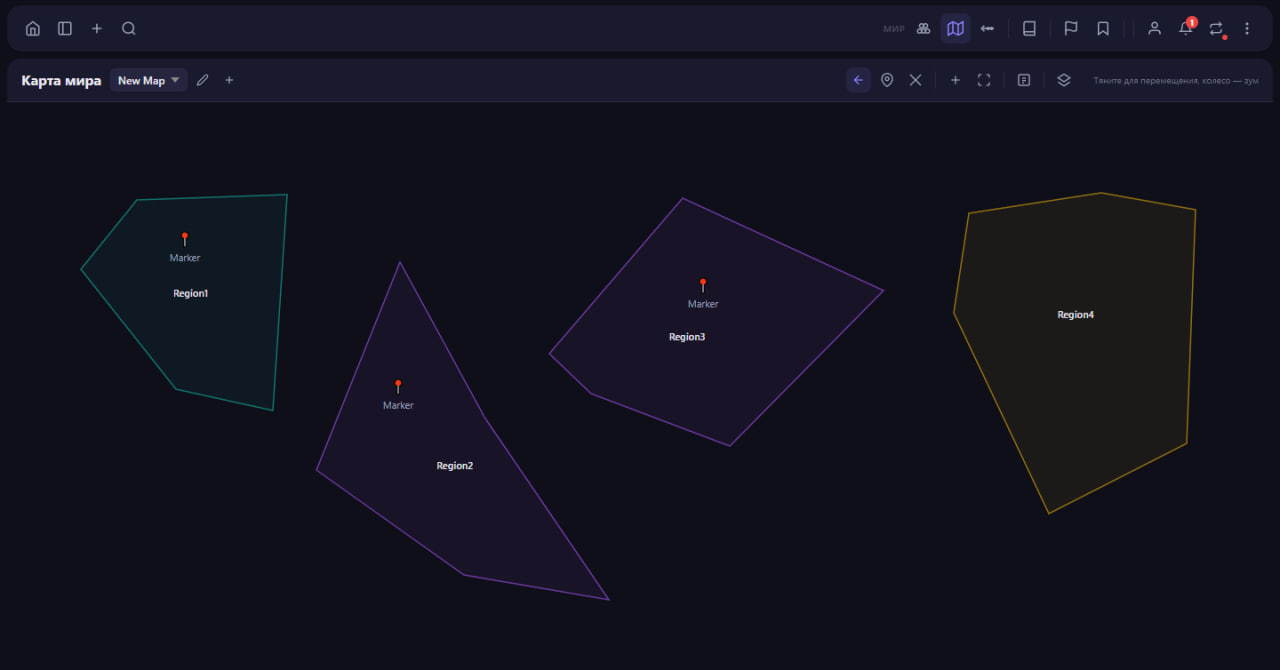The image size is (1280, 670).
Task: Go to the home screen icon
Action: tap(33, 29)
